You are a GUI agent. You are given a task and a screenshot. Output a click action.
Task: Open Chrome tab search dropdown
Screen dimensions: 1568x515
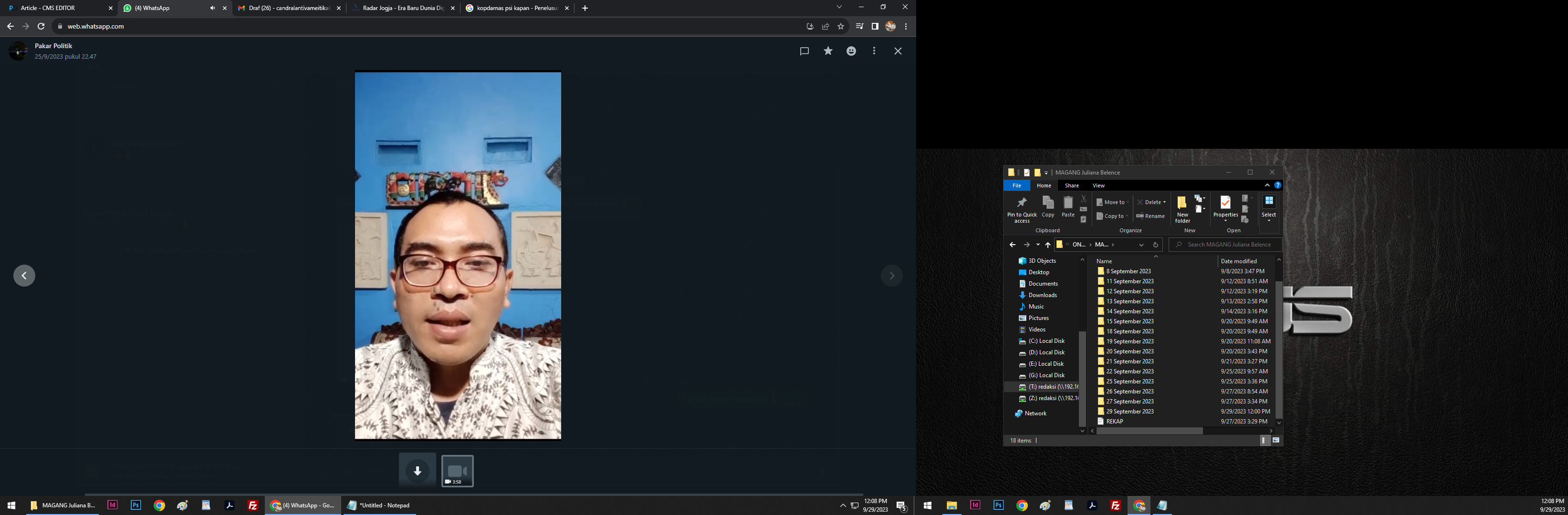click(x=839, y=7)
